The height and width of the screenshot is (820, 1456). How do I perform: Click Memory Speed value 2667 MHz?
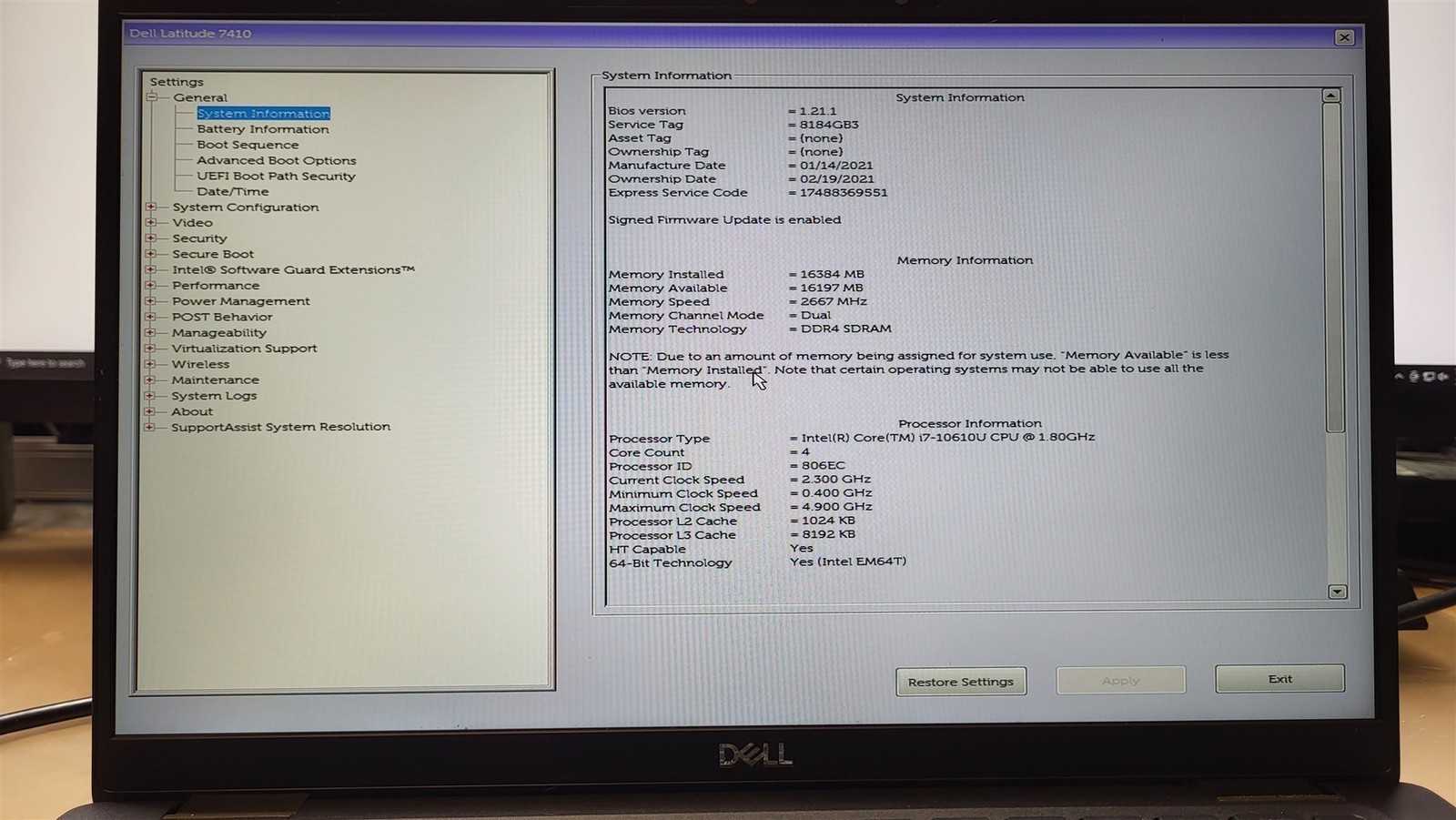(834, 301)
